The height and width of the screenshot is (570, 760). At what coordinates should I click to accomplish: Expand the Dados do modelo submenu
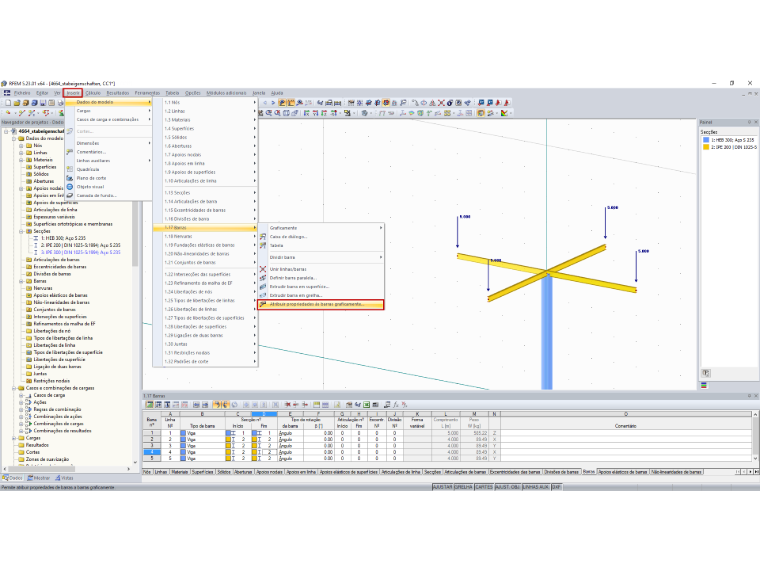(109, 102)
